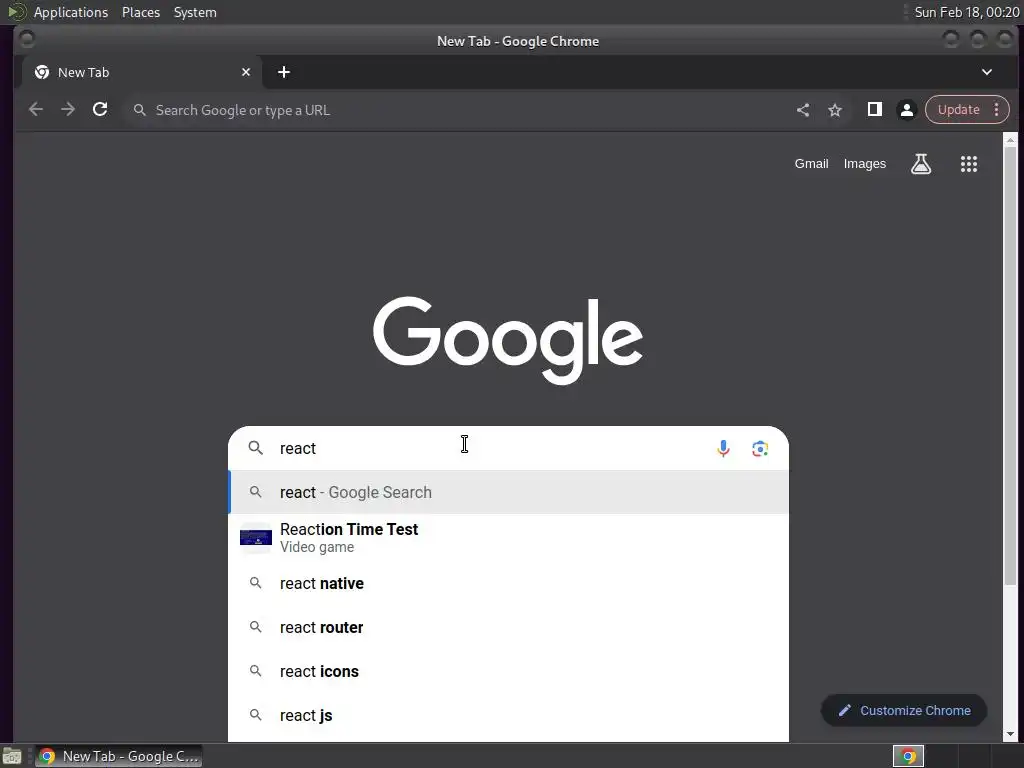Click the Reaction Time Test thumbnail image

[x=256, y=537]
